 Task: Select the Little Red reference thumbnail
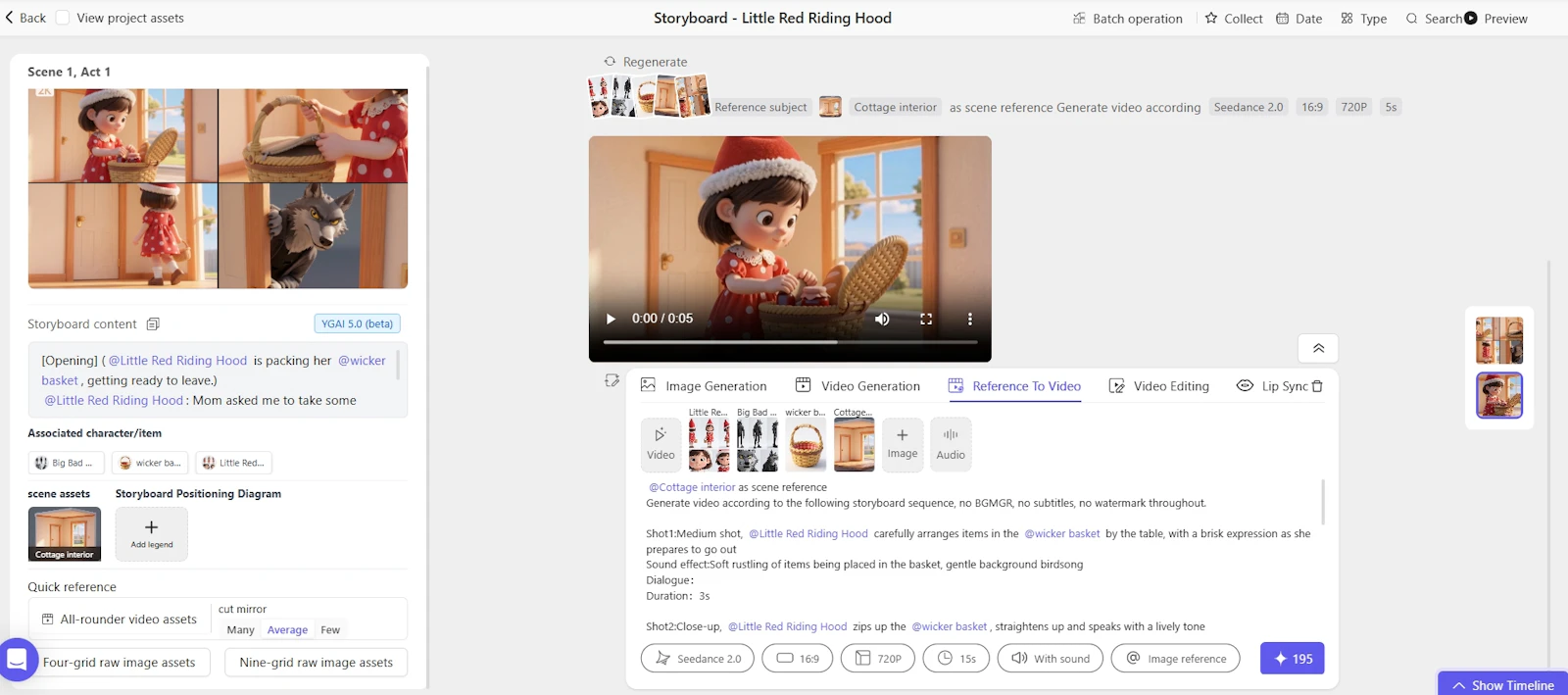pyautogui.click(x=709, y=445)
